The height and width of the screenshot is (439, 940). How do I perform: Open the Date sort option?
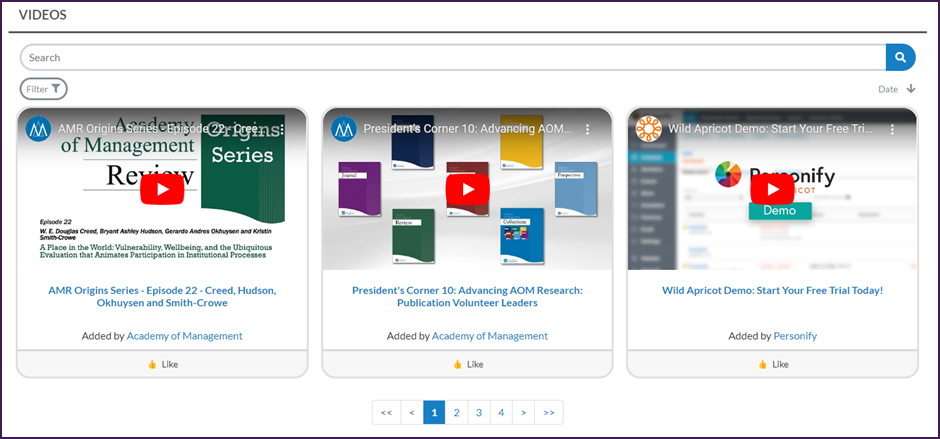888,89
